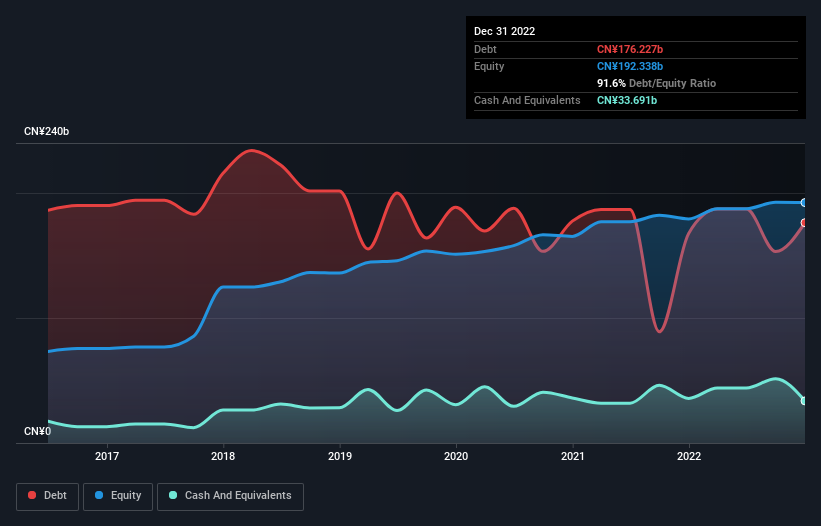The height and width of the screenshot is (526, 821).
Task: Click the CN¥33.691b cash value
Action: (627, 100)
